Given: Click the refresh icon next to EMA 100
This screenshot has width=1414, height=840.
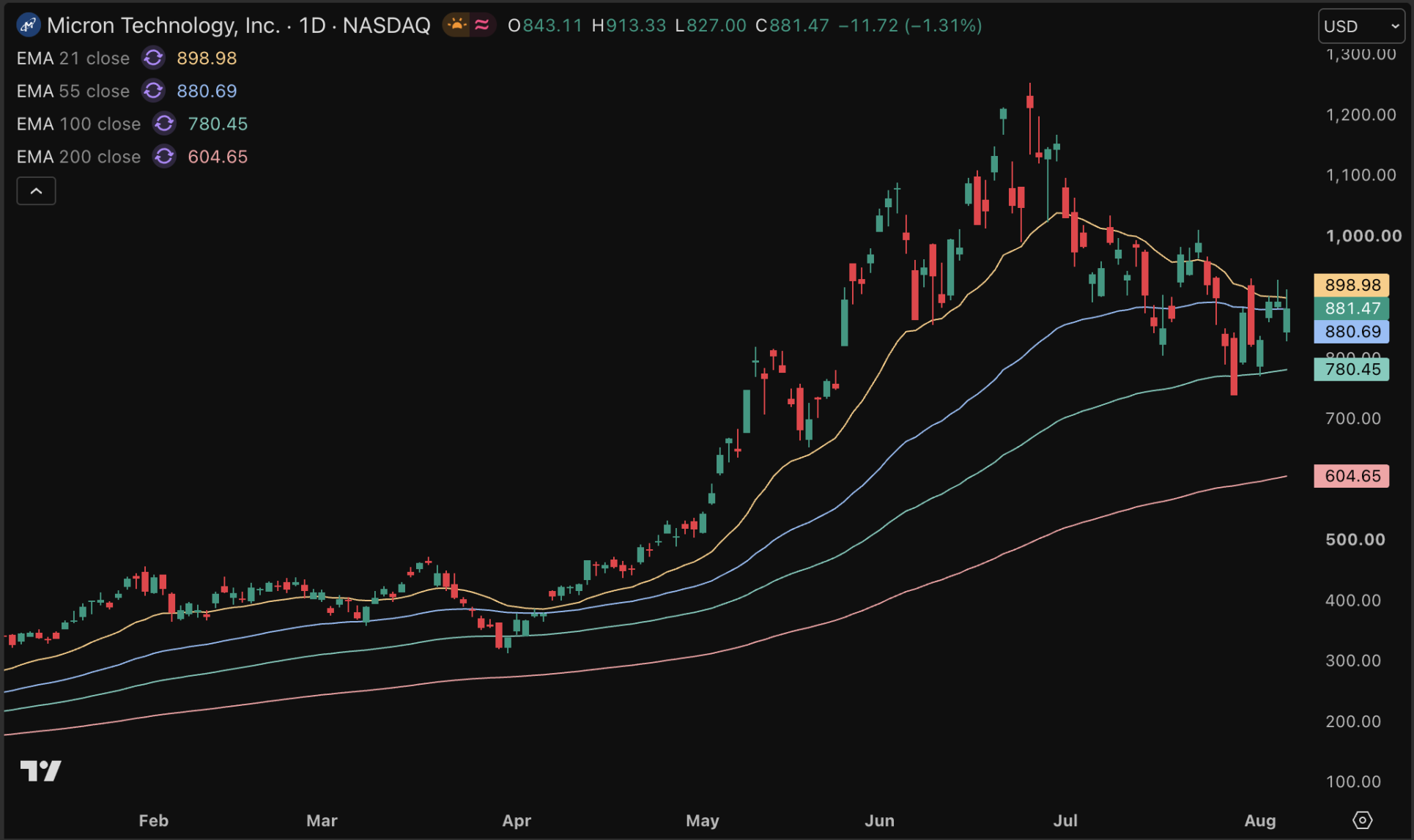Looking at the screenshot, I should [164, 124].
